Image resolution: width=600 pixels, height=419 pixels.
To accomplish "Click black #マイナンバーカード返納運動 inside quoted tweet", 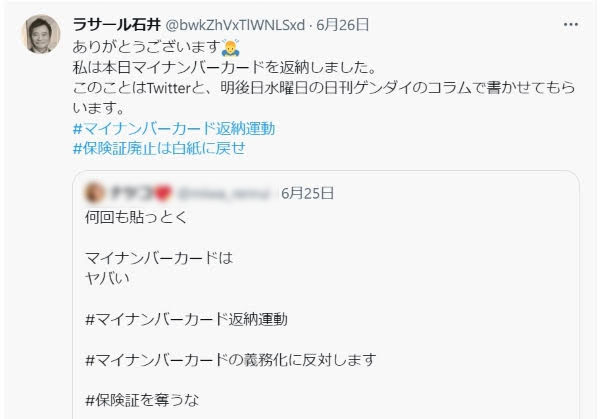I will (186, 319).
